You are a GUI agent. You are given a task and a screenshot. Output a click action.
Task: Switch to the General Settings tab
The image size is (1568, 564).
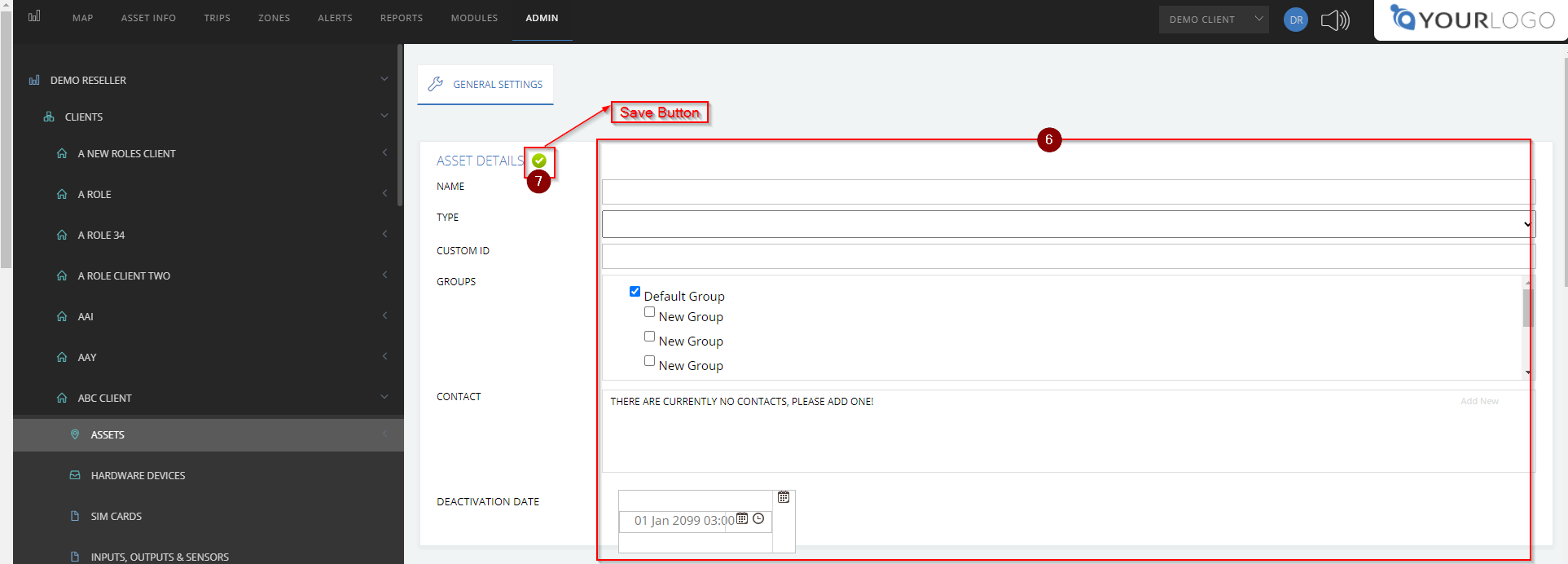coord(485,85)
